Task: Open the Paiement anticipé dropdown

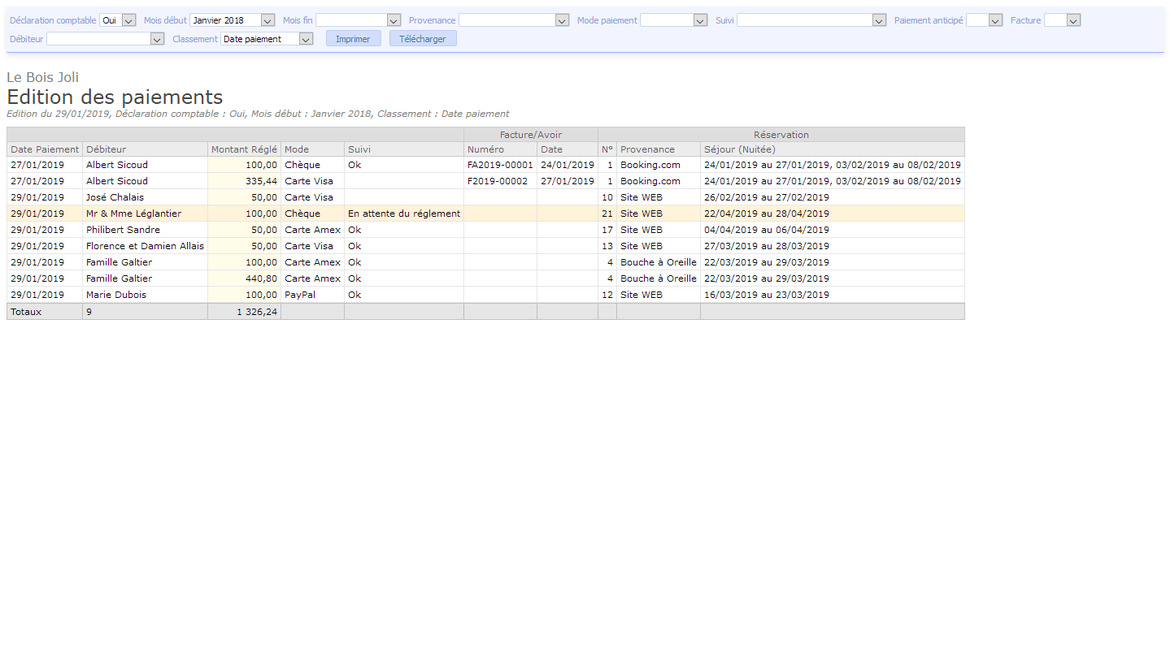Action: click(x=984, y=20)
